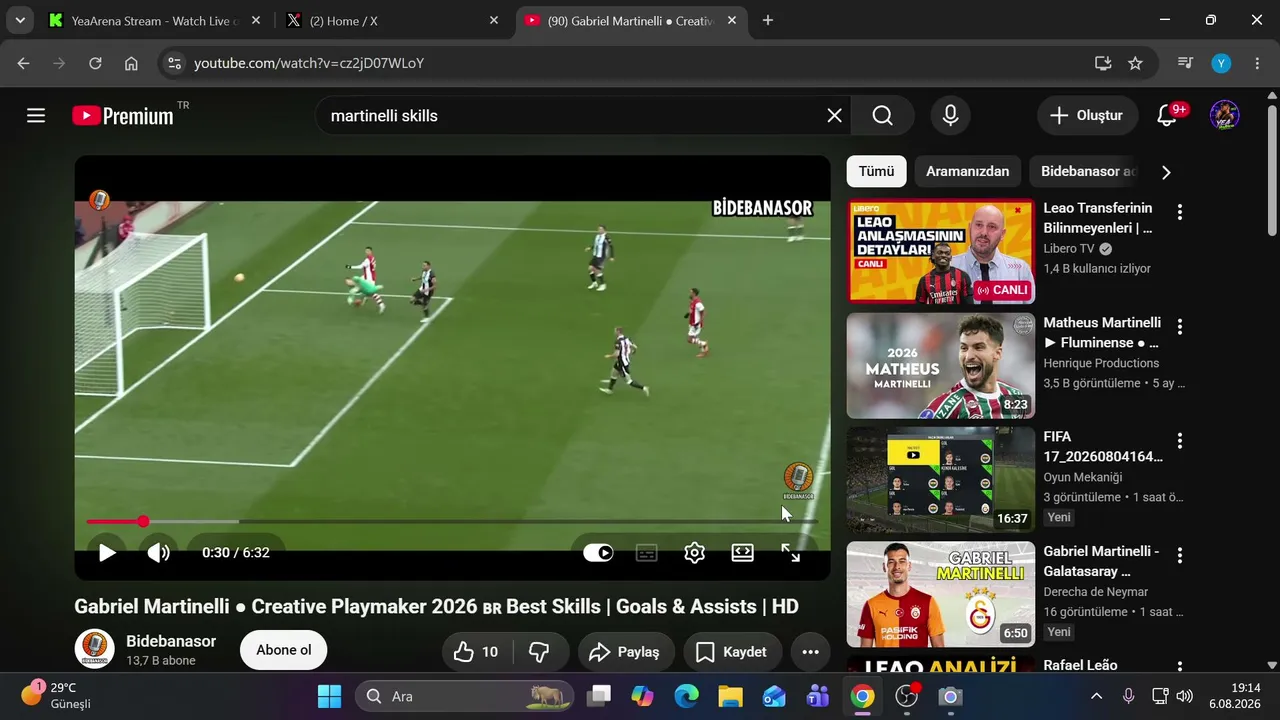The image size is (1280, 720).
Task: Open video player settings gear
Action: point(695,553)
